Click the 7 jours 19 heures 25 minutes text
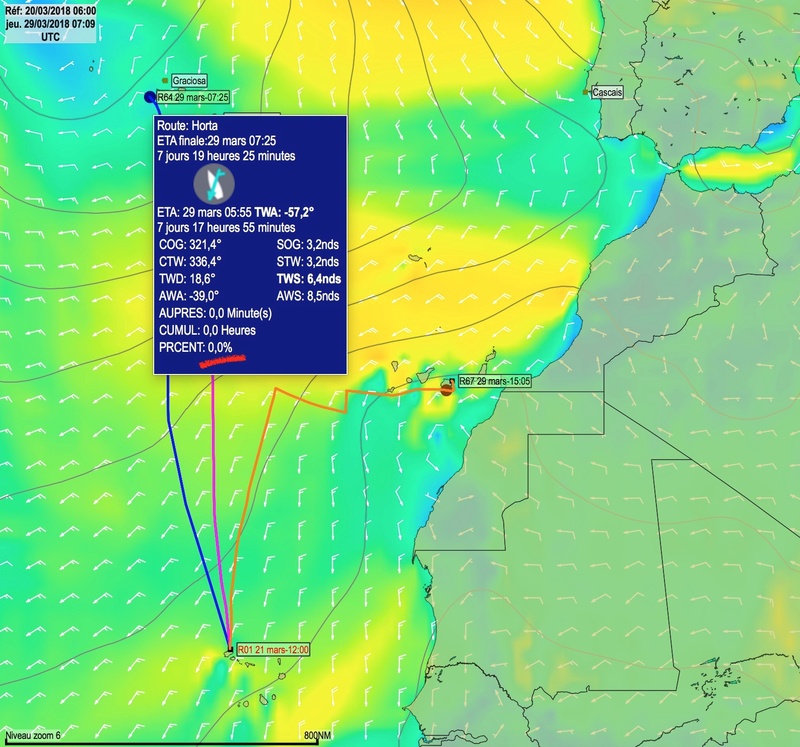Screen dimensions: 800x747 pos(226,156)
